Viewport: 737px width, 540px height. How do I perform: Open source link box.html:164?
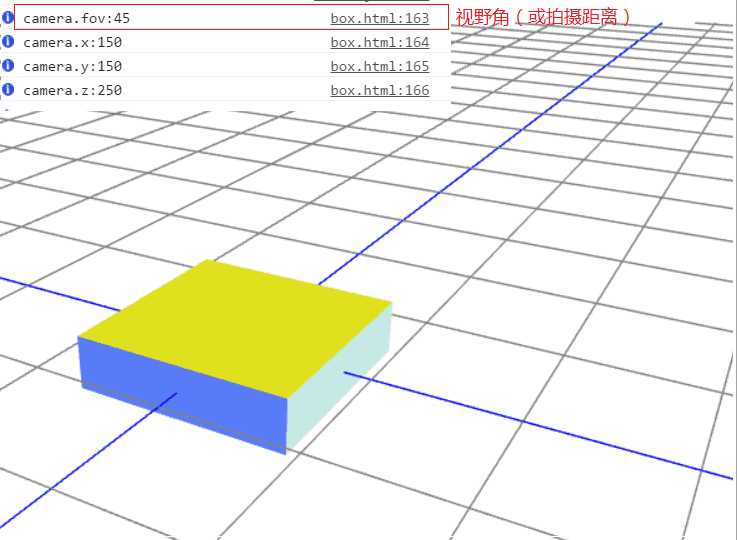point(380,42)
